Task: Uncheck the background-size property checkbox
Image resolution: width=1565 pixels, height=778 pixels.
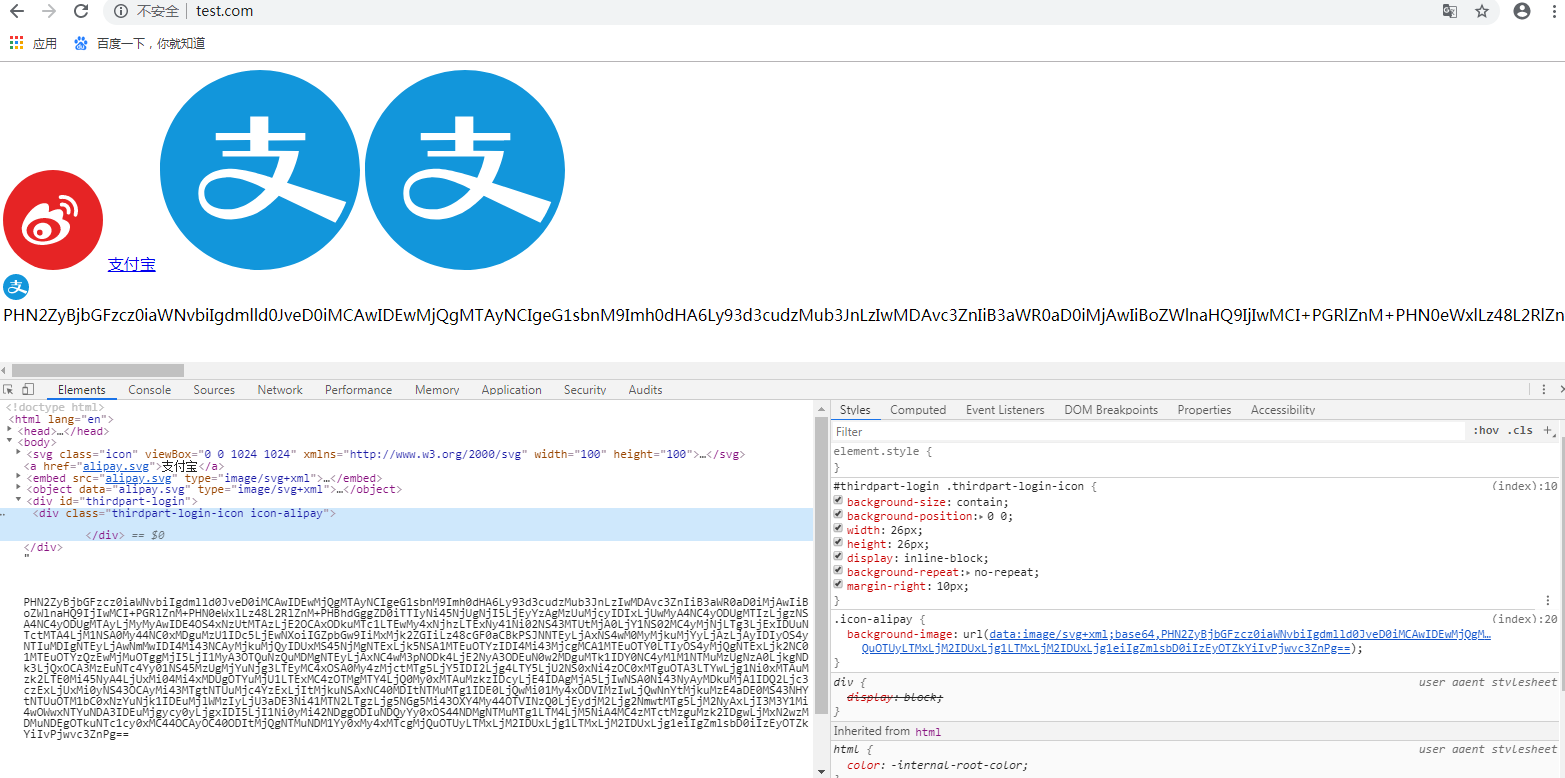Action: 839,501
